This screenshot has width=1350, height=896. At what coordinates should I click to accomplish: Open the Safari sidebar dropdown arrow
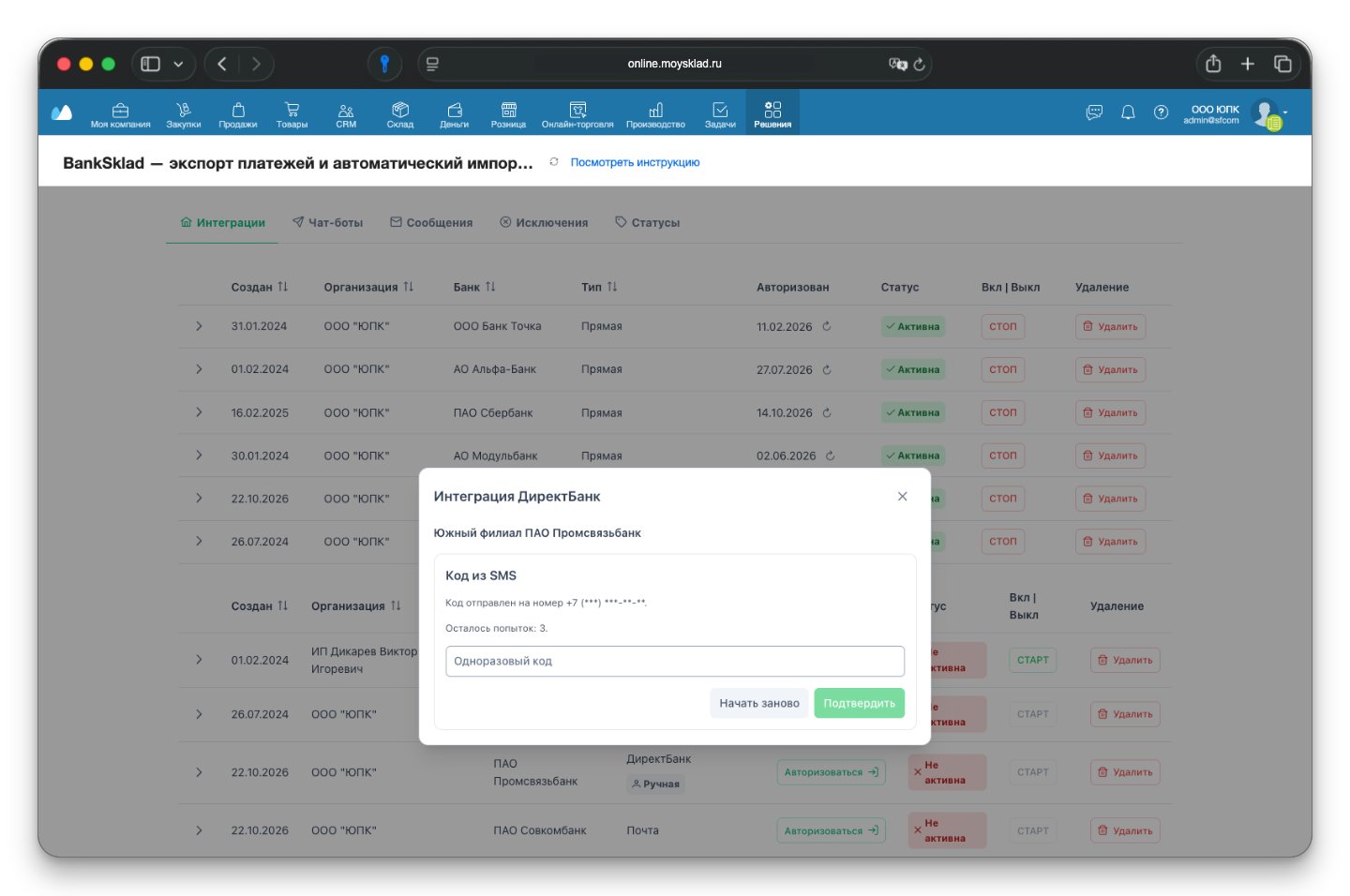pos(178,64)
